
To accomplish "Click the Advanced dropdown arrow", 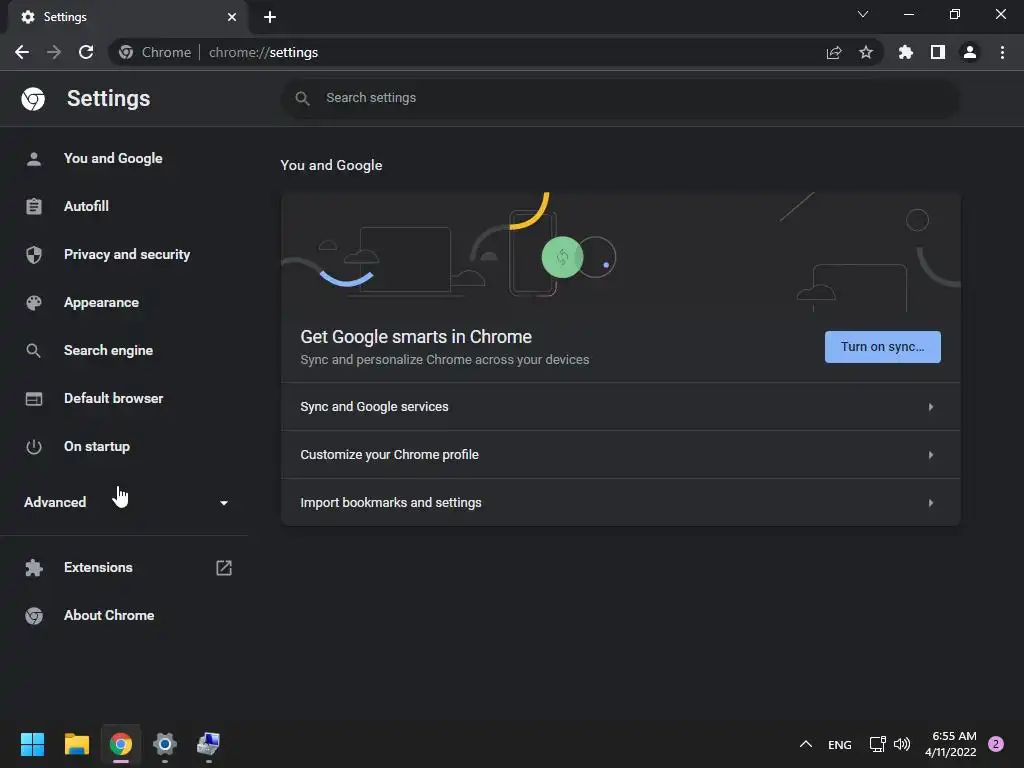I will [224, 503].
